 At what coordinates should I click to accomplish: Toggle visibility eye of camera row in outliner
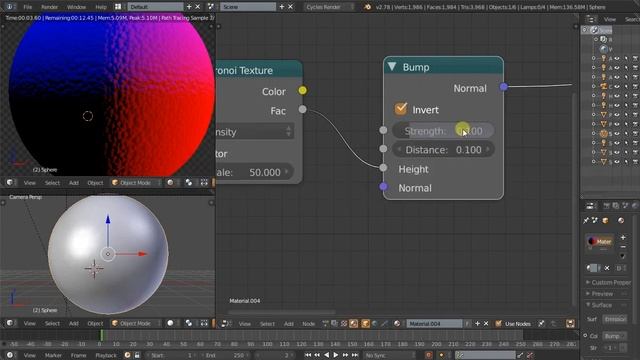(x=617, y=87)
